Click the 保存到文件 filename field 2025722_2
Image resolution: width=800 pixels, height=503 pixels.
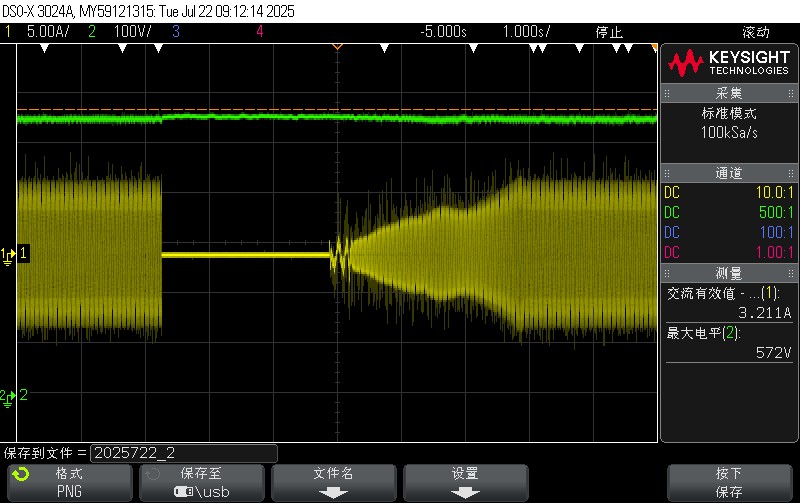183,453
